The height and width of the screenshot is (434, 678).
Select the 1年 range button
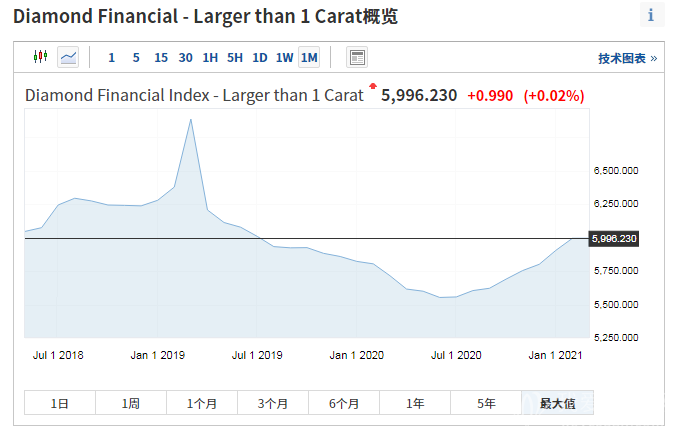415,403
